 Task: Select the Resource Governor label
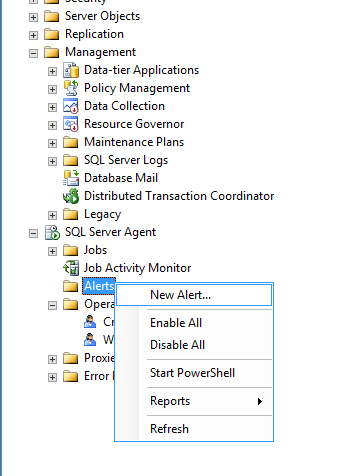point(134,124)
